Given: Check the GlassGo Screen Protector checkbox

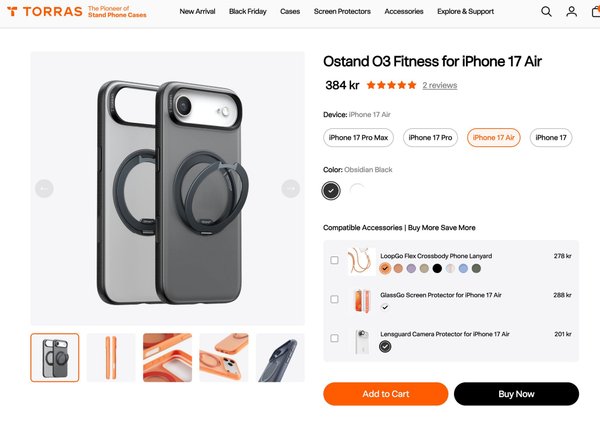Looking at the screenshot, I should coord(334,299).
